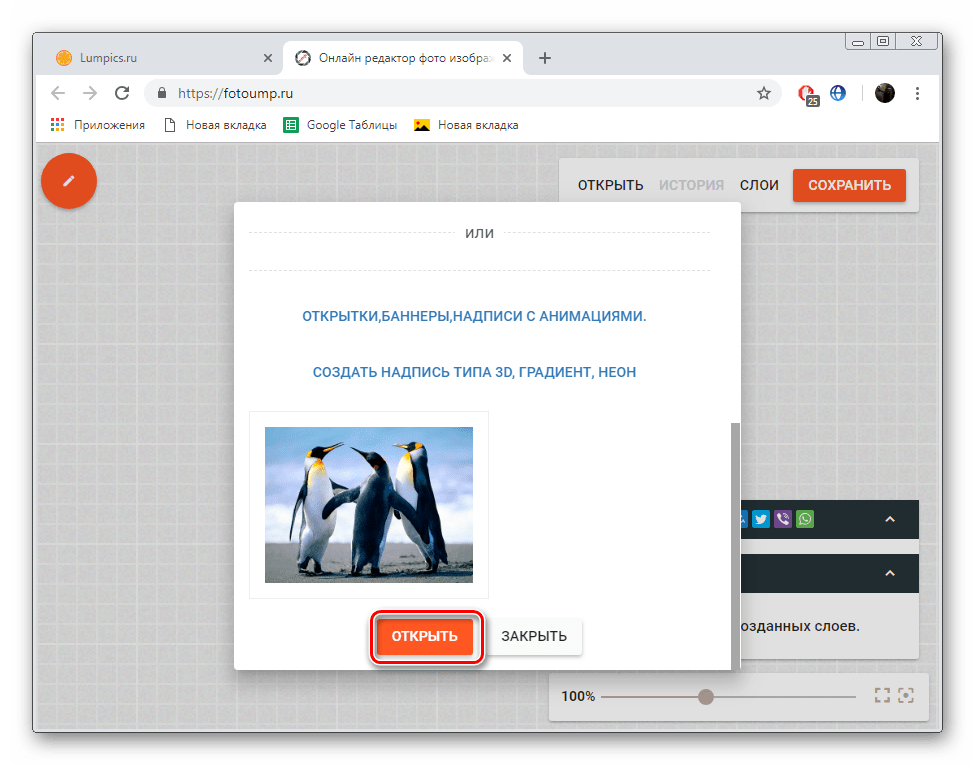
Task: Bookmark the page with the star icon
Action: [764, 93]
